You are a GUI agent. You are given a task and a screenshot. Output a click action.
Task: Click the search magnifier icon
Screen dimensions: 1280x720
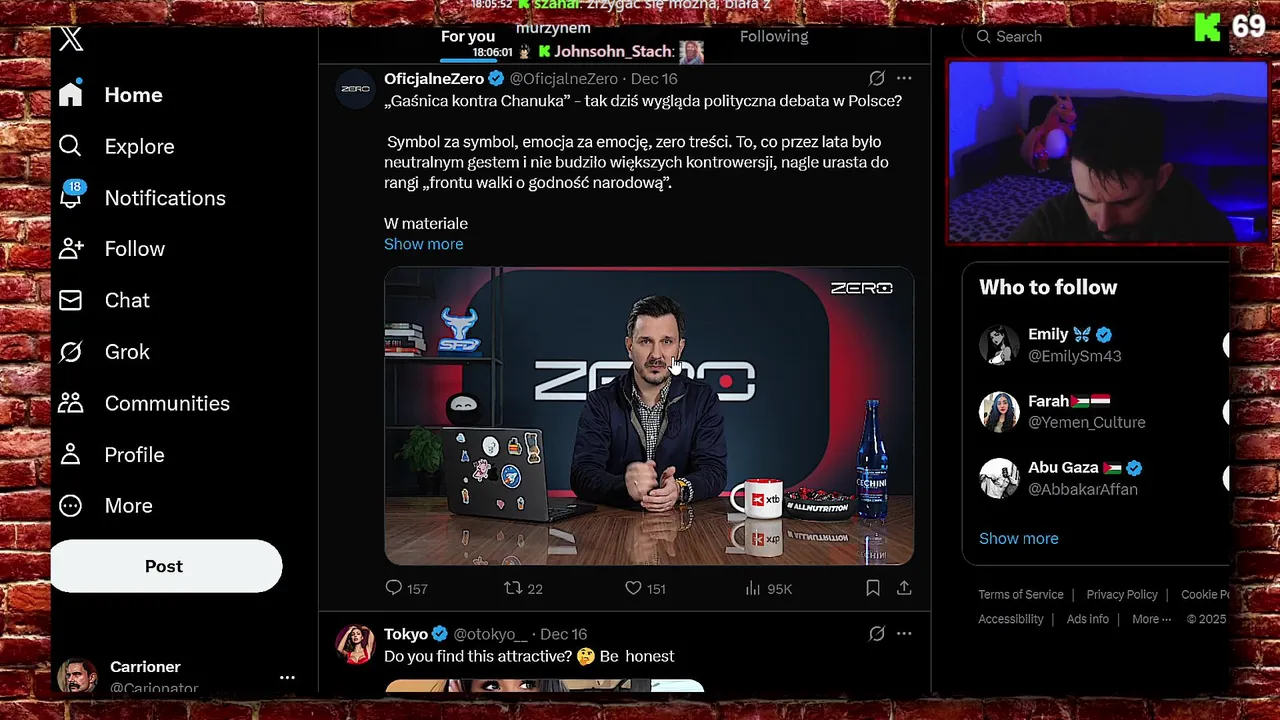[x=984, y=37]
